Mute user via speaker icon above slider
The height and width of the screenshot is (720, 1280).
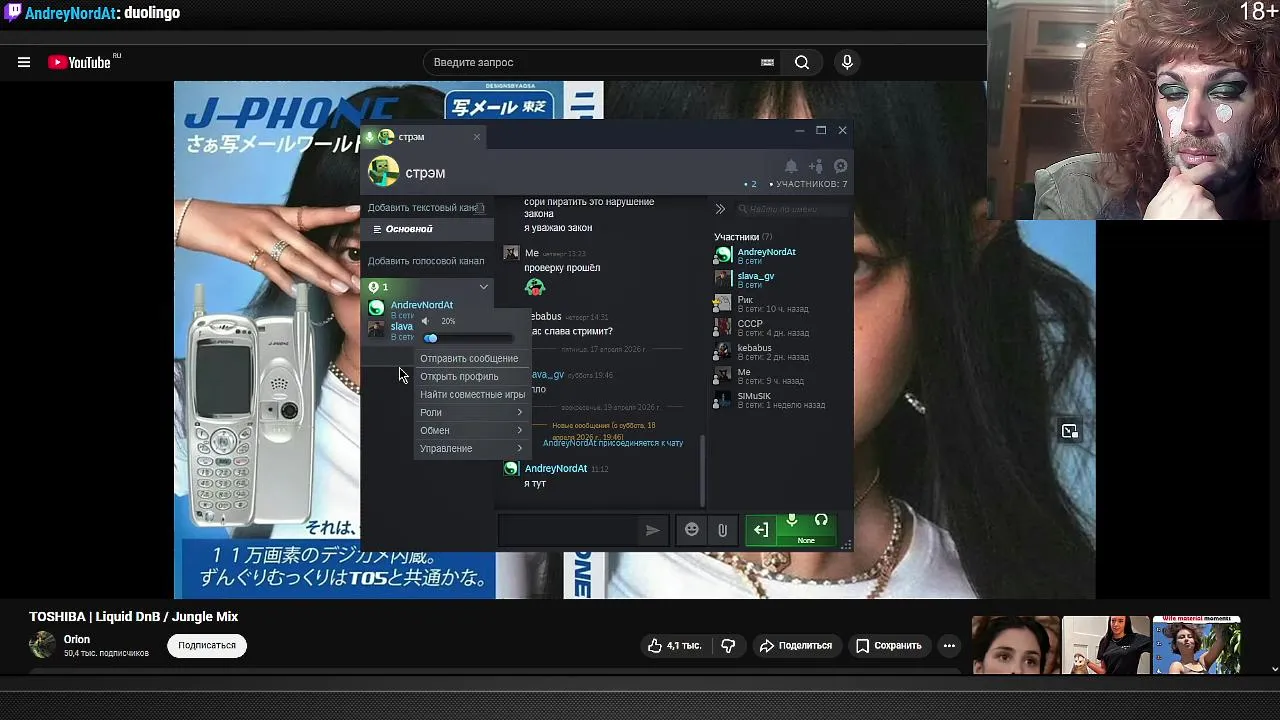tap(426, 321)
